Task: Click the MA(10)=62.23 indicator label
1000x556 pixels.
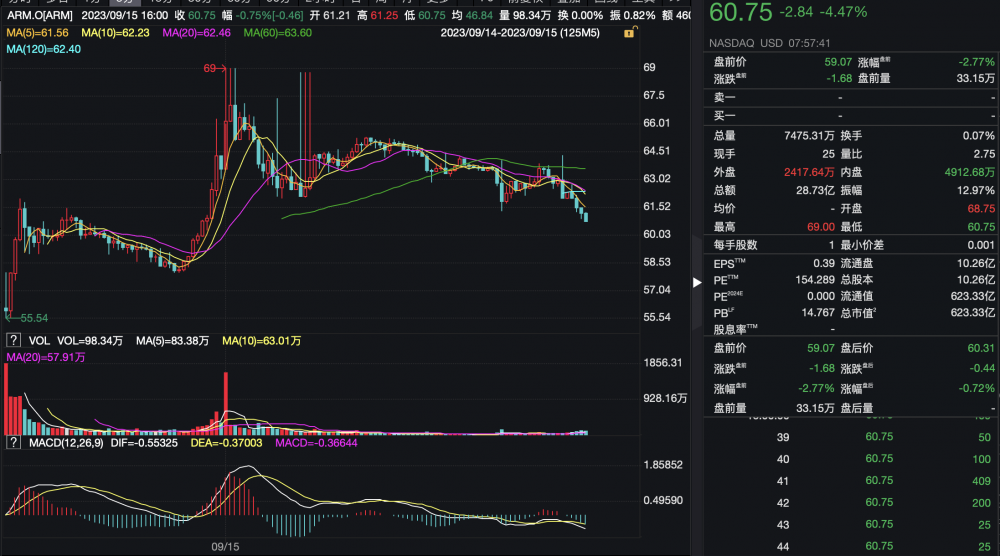Action: point(115,33)
